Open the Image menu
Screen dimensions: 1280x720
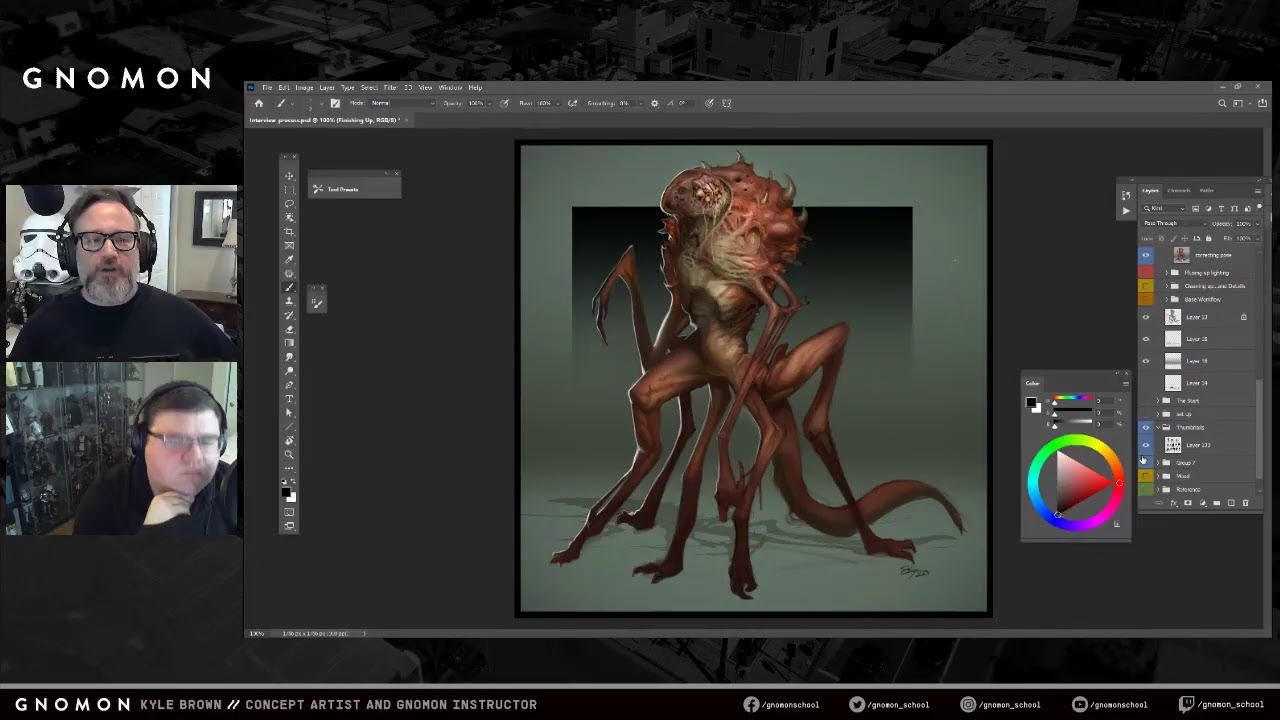[x=304, y=88]
